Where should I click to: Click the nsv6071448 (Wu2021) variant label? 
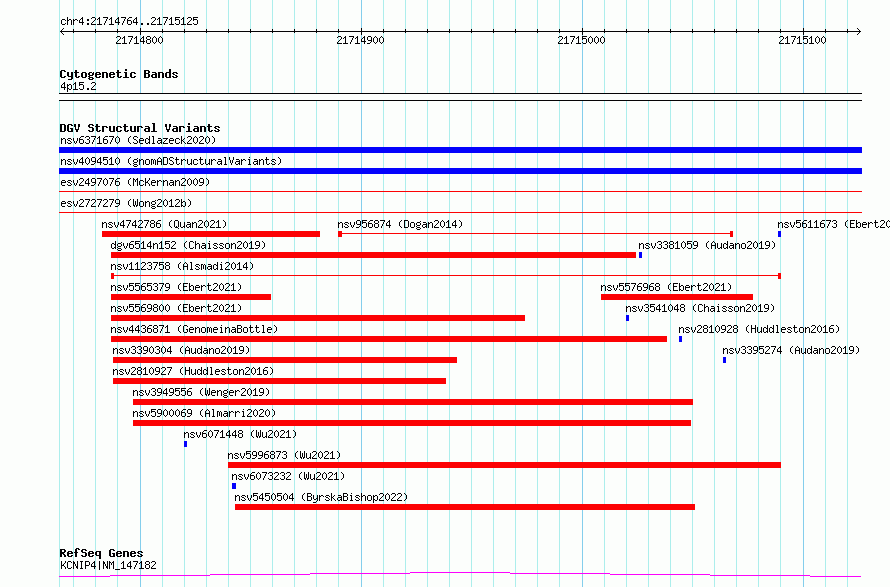point(240,434)
